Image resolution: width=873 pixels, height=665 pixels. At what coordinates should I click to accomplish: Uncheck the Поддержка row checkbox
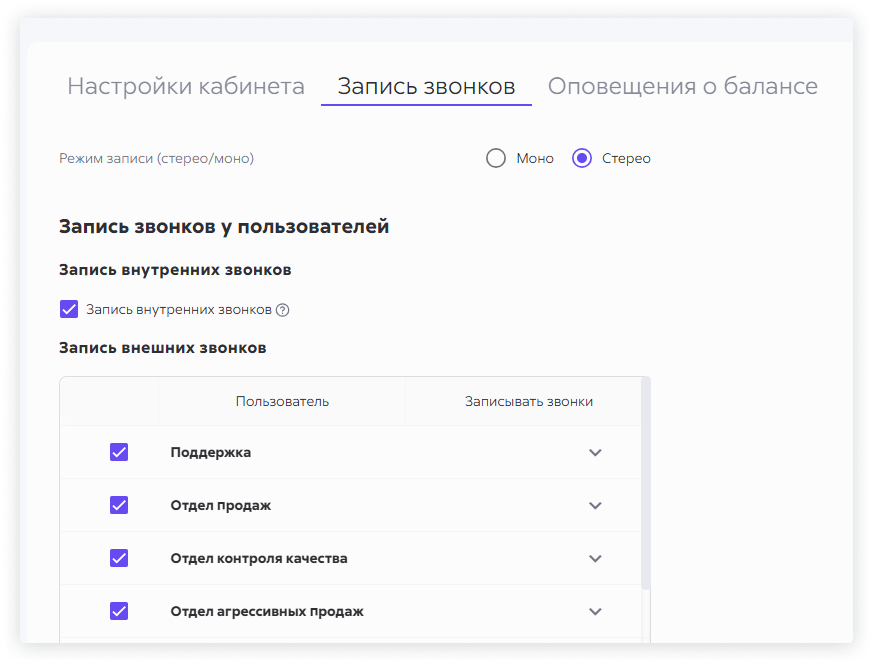pyautogui.click(x=119, y=452)
